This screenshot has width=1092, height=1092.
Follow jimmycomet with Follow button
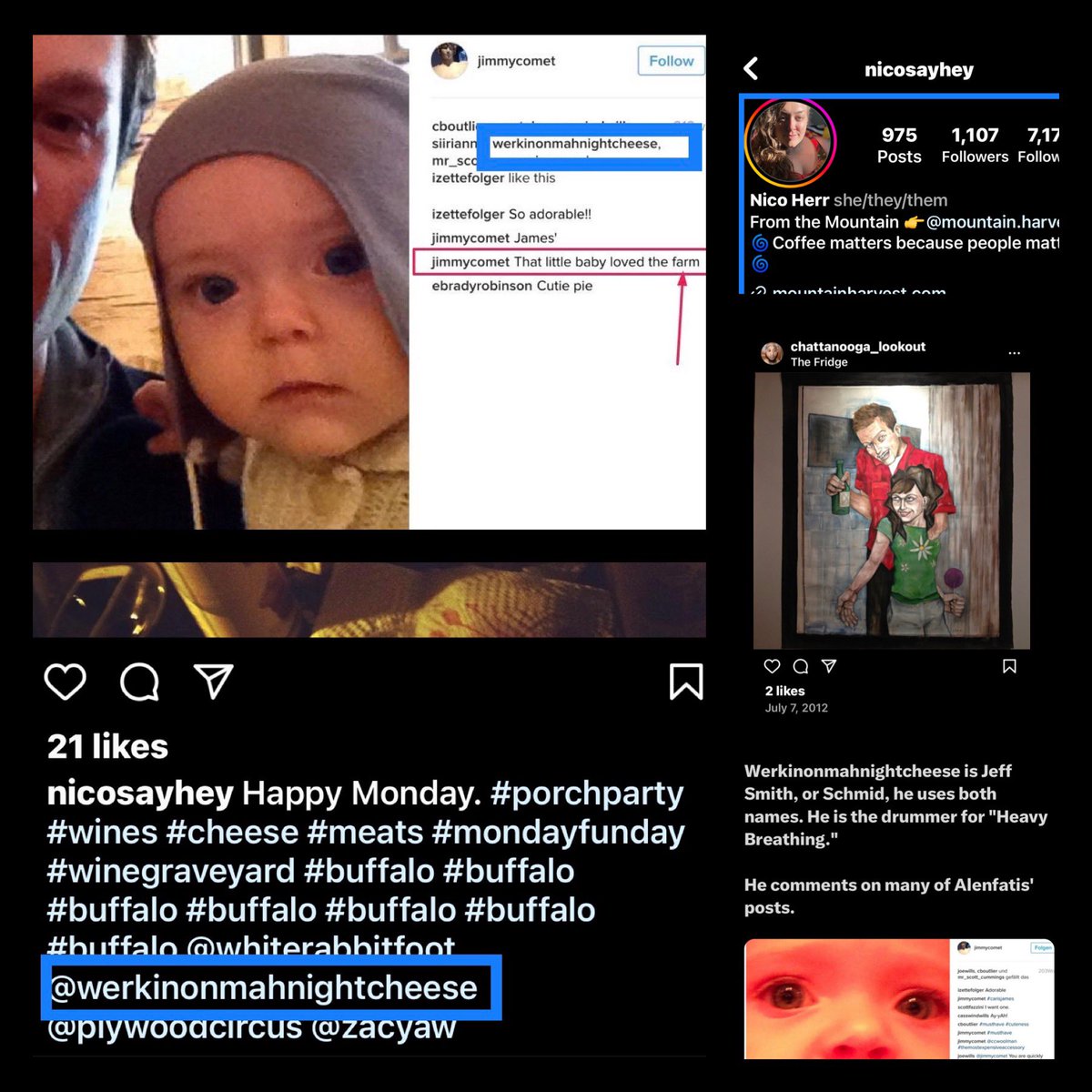[x=671, y=61]
